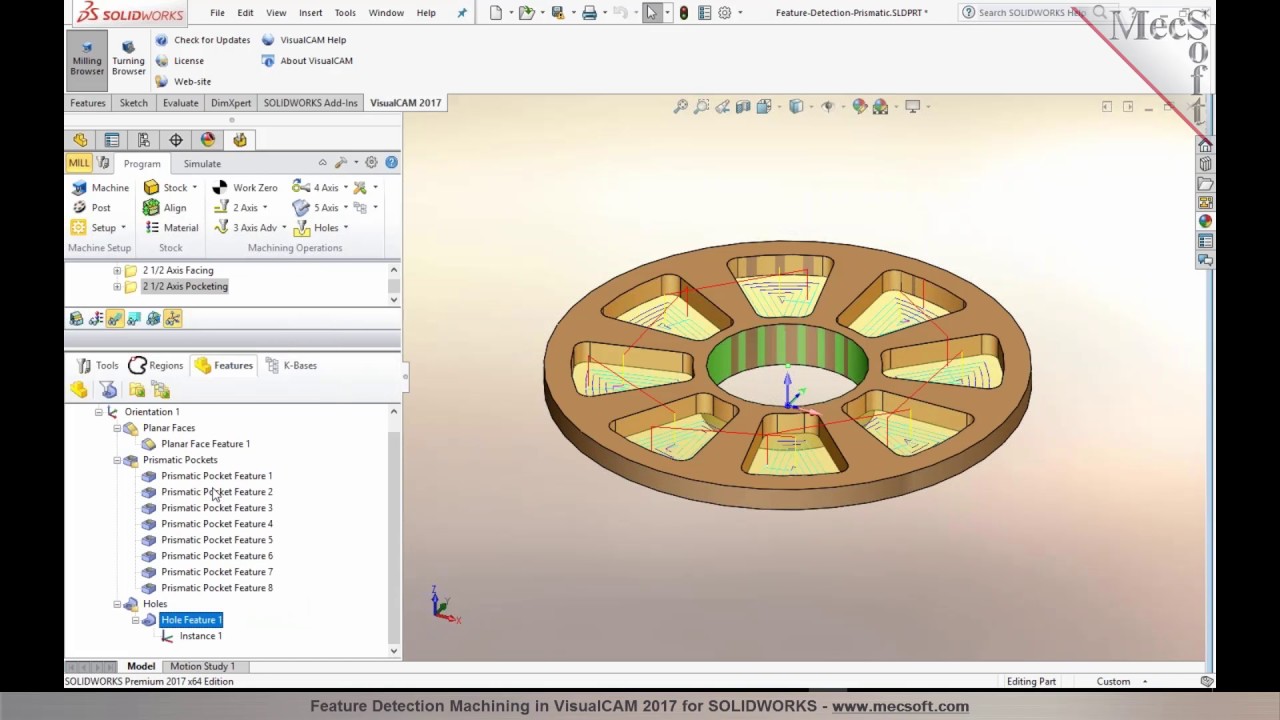Screen dimensions: 1280x720
Task: Open the 5 Axis dropdown
Action: [x=320, y=208]
